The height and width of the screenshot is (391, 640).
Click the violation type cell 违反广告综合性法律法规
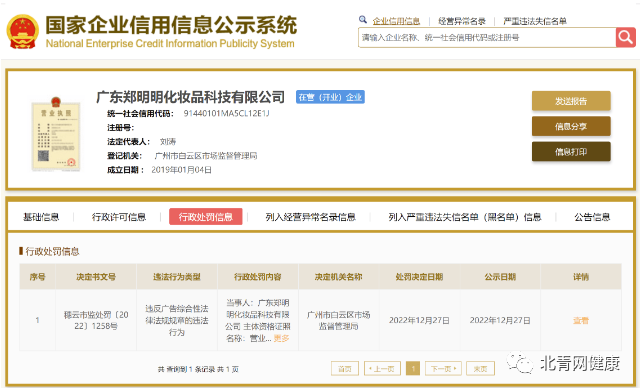(x=177, y=320)
